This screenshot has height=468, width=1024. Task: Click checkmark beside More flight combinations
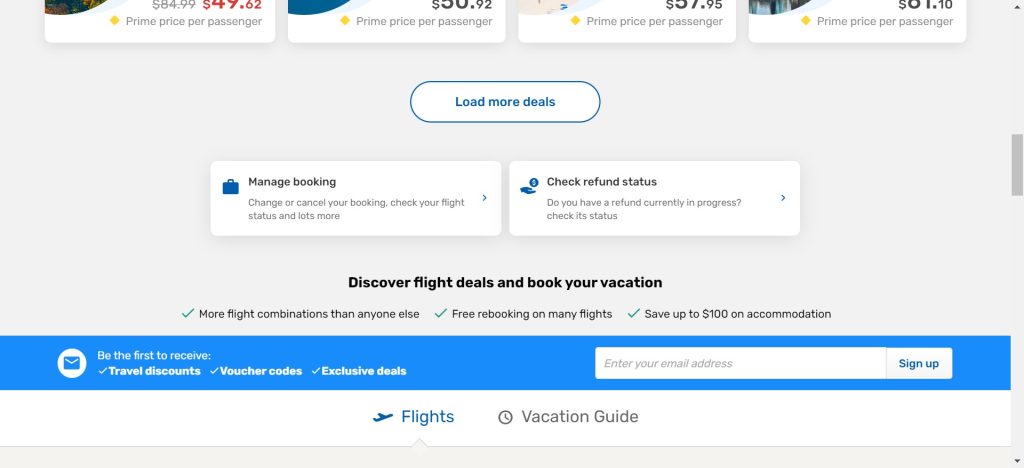pyautogui.click(x=187, y=313)
